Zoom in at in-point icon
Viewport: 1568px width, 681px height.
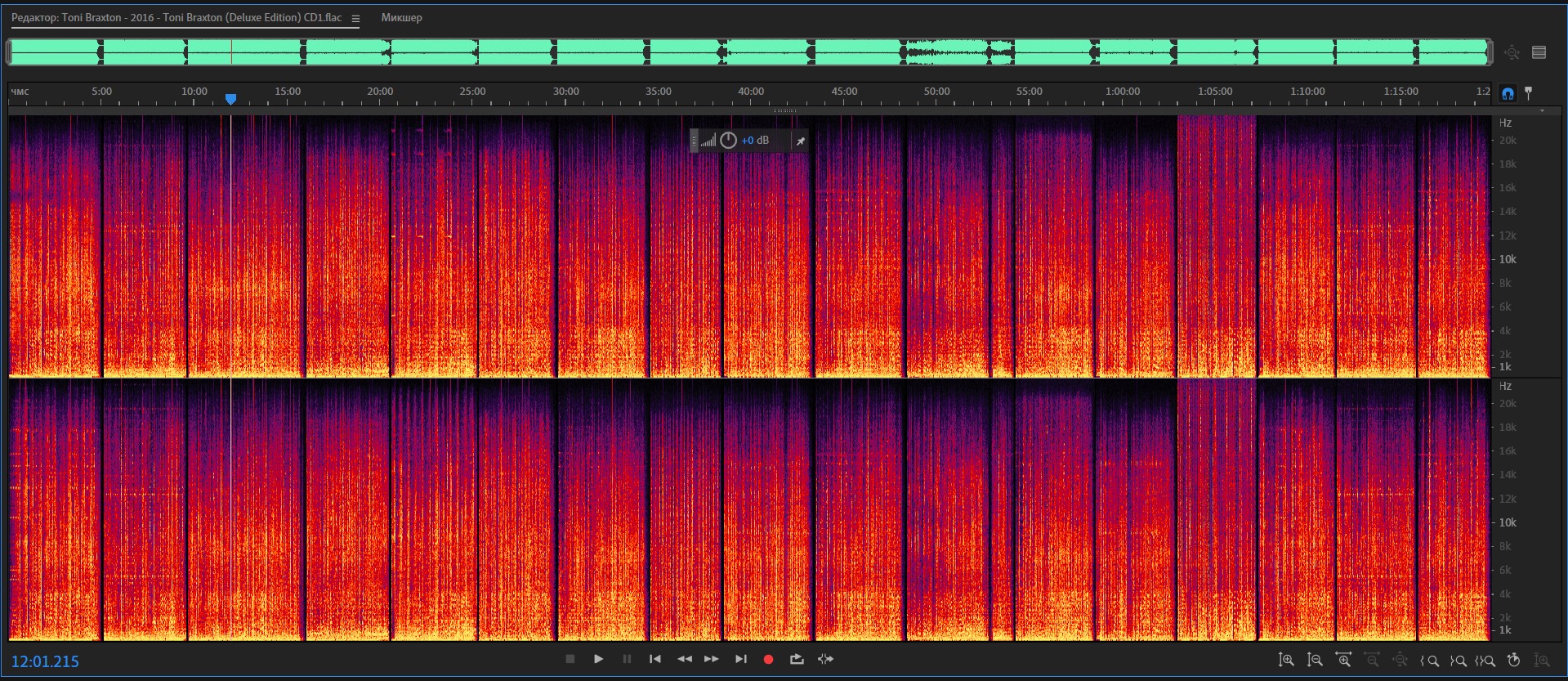(x=1430, y=661)
